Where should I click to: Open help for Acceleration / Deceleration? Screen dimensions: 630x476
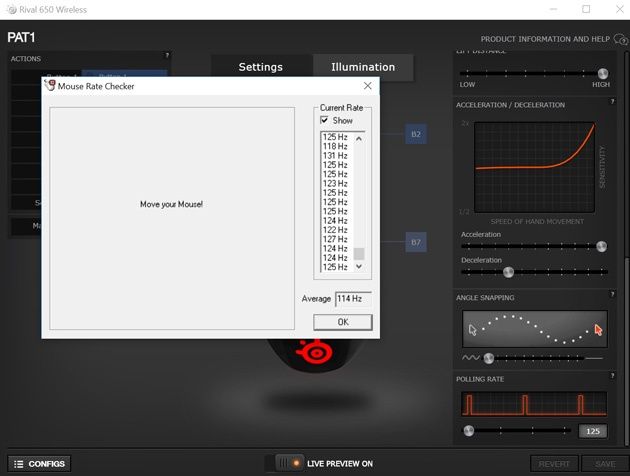[612, 102]
